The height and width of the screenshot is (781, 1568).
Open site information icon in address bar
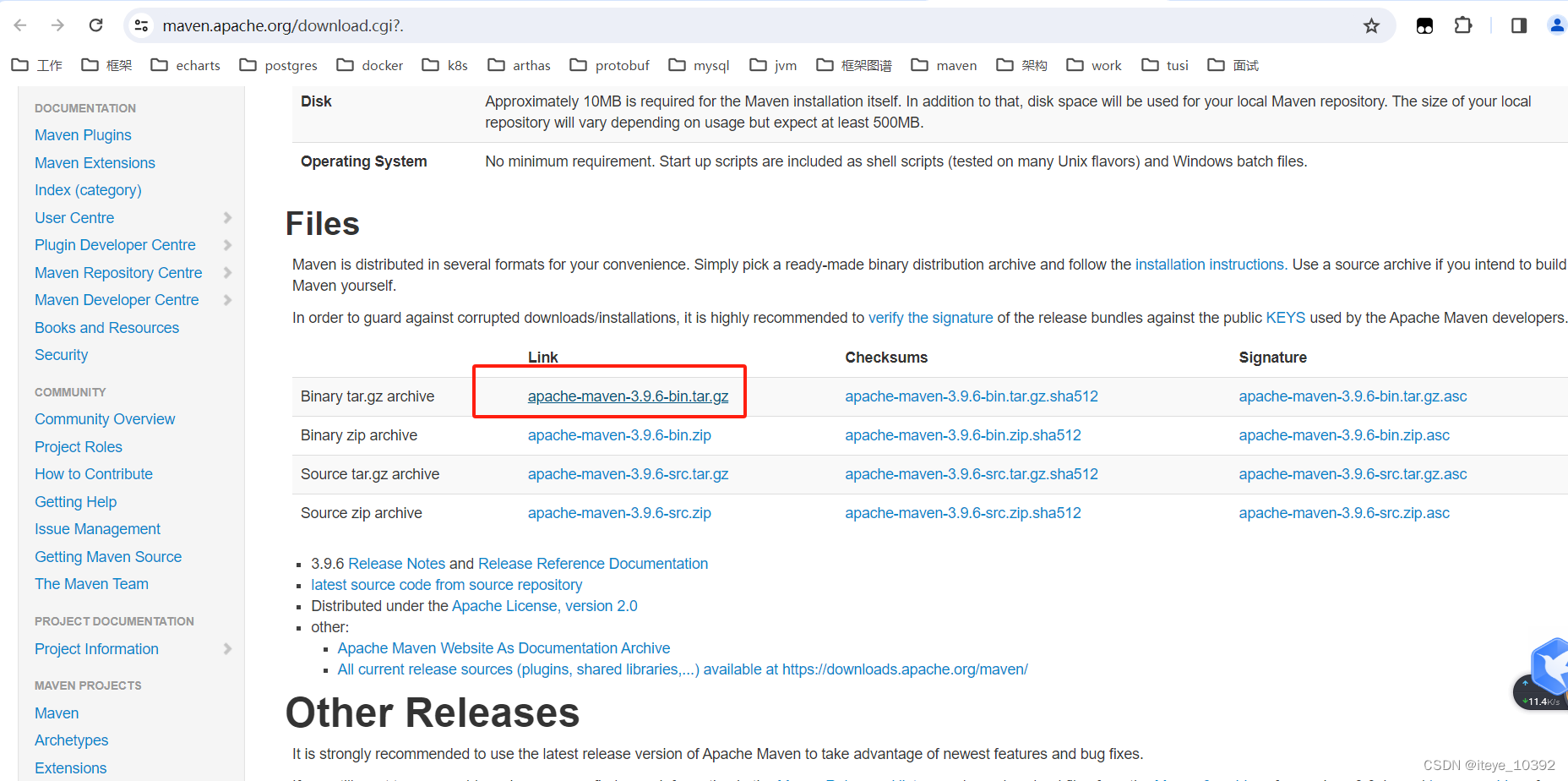pos(141,25)
